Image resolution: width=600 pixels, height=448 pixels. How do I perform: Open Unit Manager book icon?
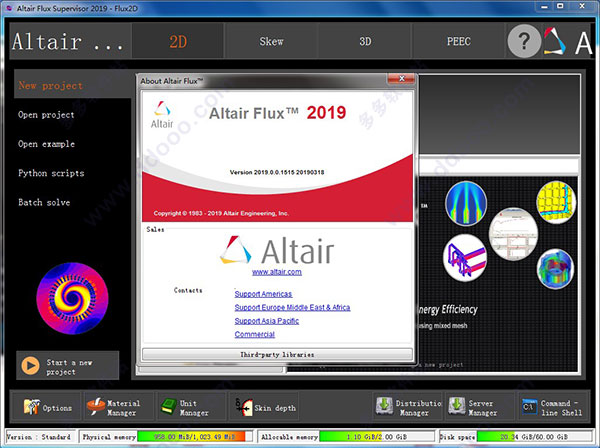pos(168,407)
